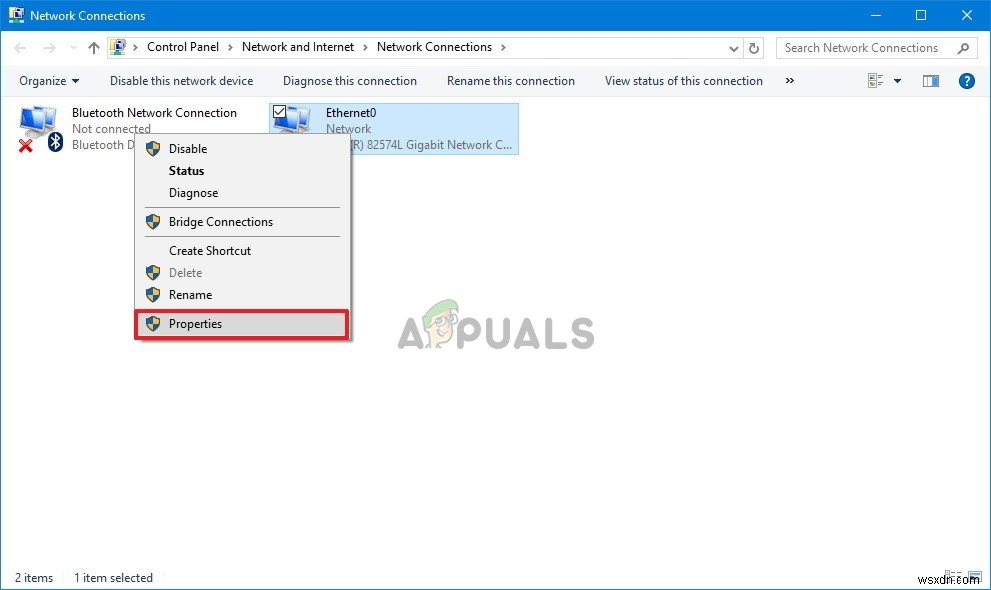The width and height of the screenshot is (991, 590).
Task: Open the Organize dropdown menu
Action: tap(49, 81)
